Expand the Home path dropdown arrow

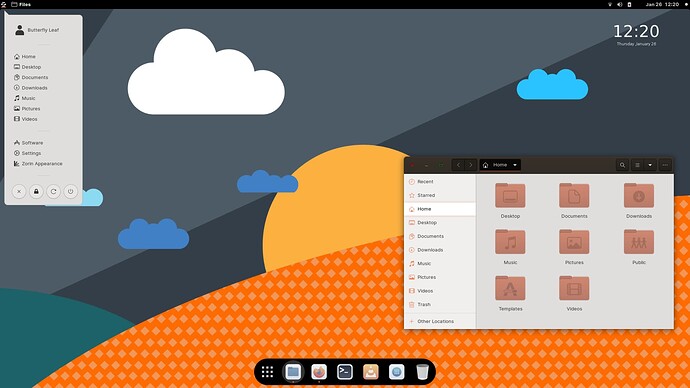tap(514, 165)
